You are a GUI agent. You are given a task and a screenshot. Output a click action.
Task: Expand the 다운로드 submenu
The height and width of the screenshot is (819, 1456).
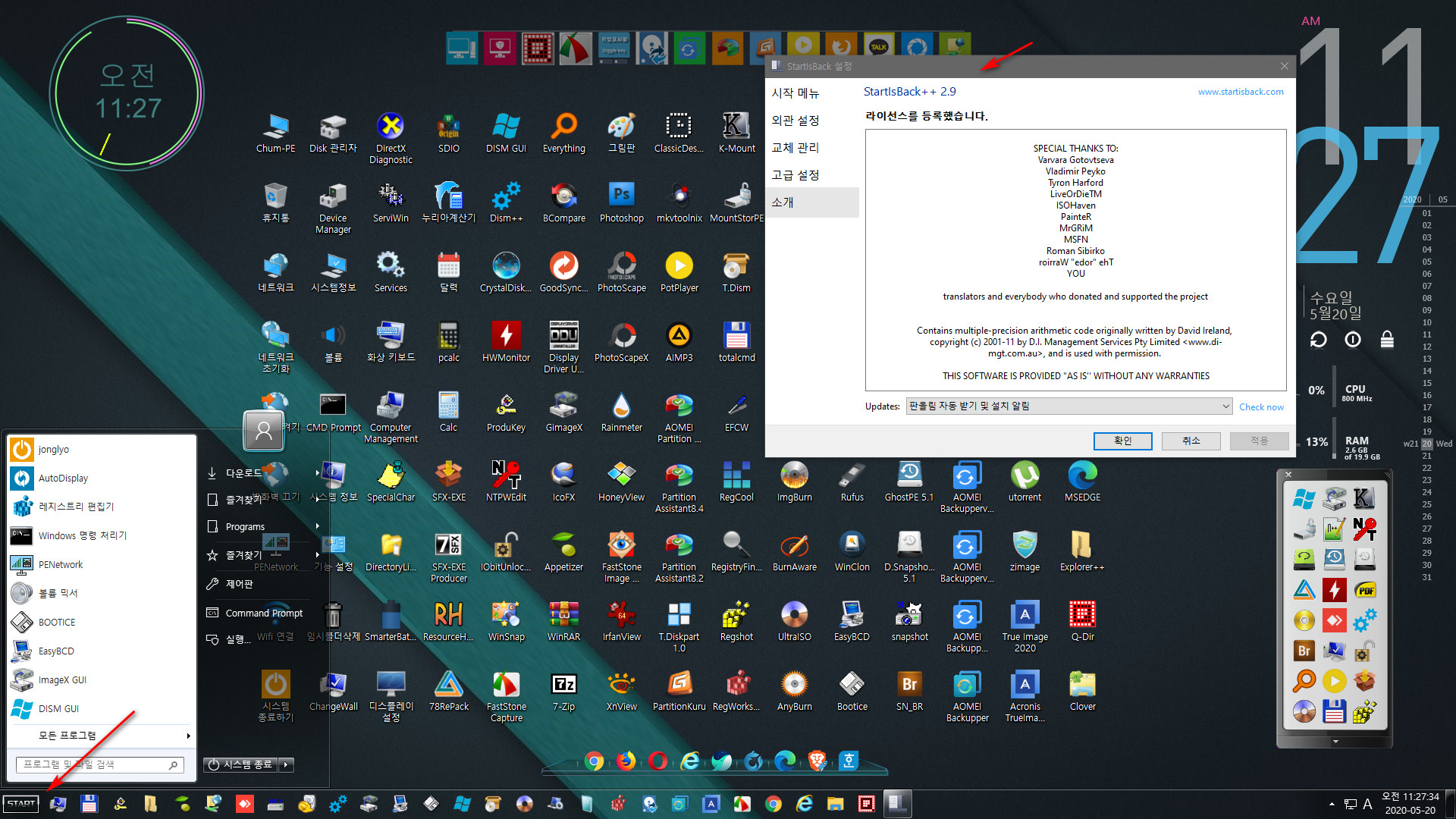(x=263, y=473)
